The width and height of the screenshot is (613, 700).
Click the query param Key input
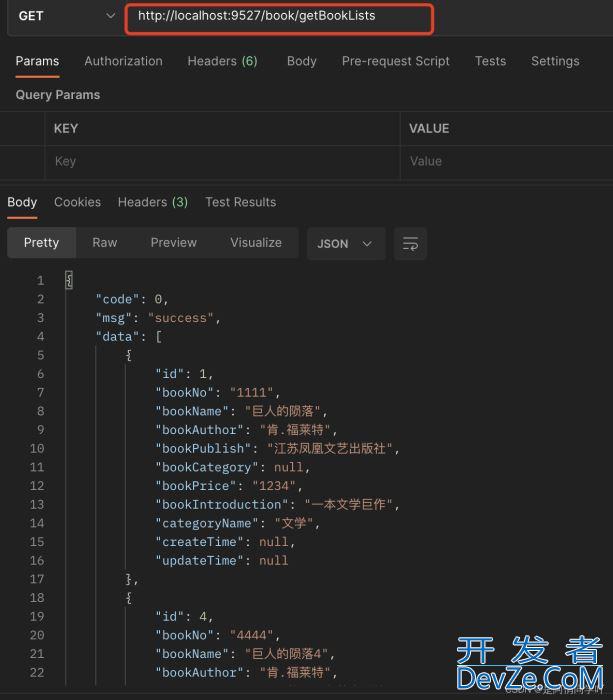coord(222,162)
